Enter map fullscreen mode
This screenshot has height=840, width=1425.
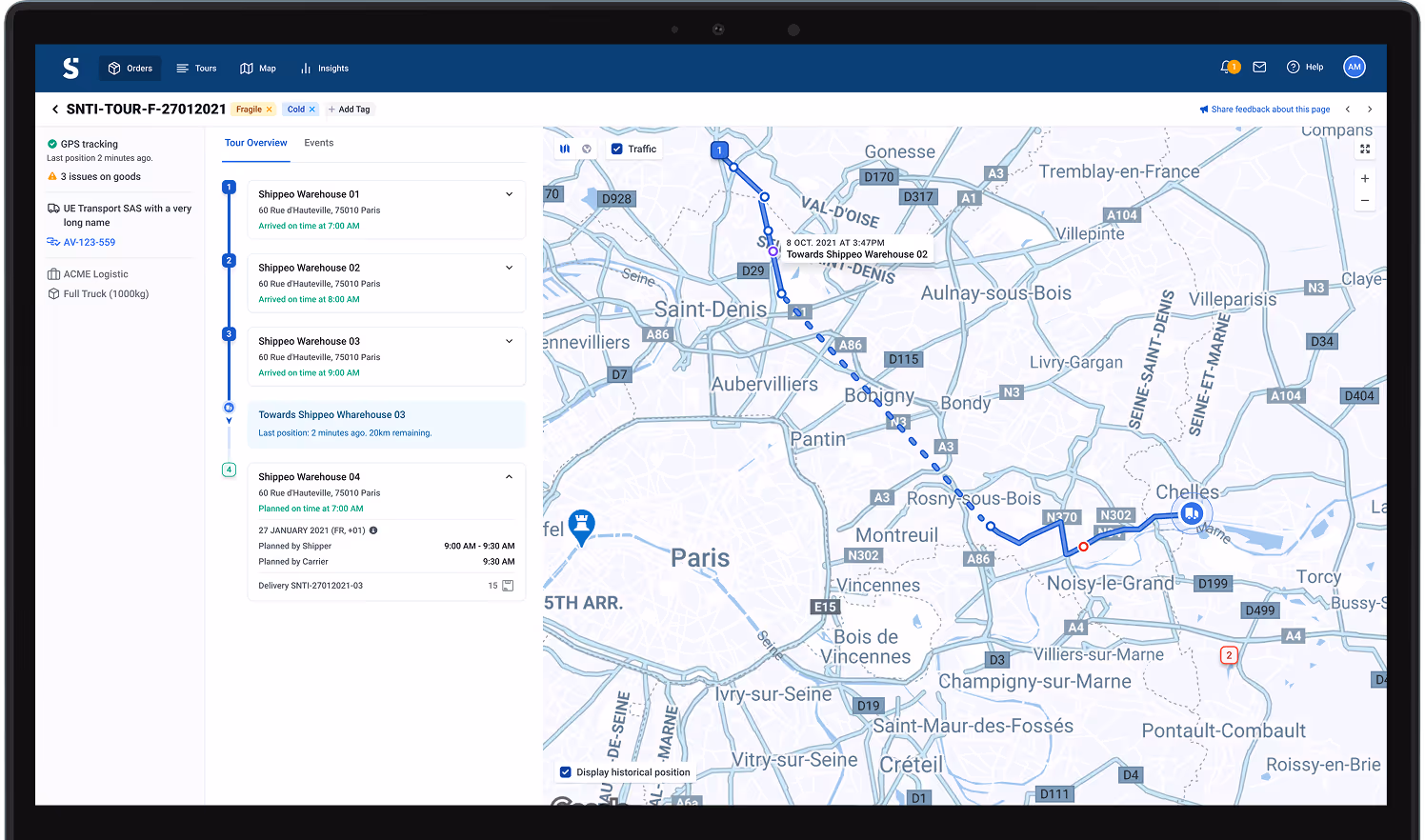[x=1365, y=149]
